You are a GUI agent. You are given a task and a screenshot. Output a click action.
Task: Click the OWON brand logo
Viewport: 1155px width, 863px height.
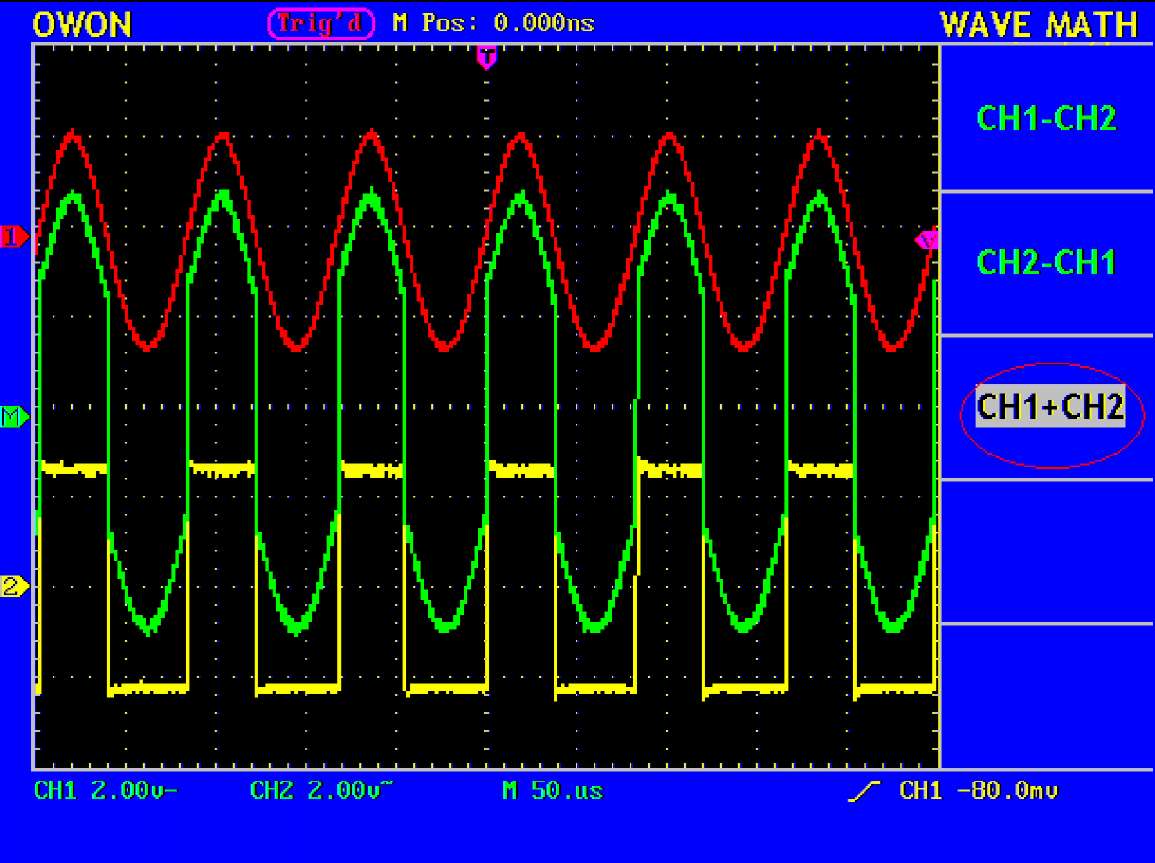point(82,25)
